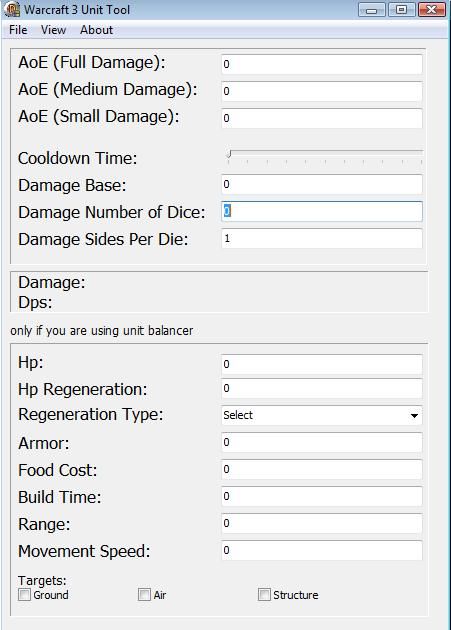451x630 pixels.
Task: Click the AoE (Small Damage) field
Action: click(x=322, y=118)
